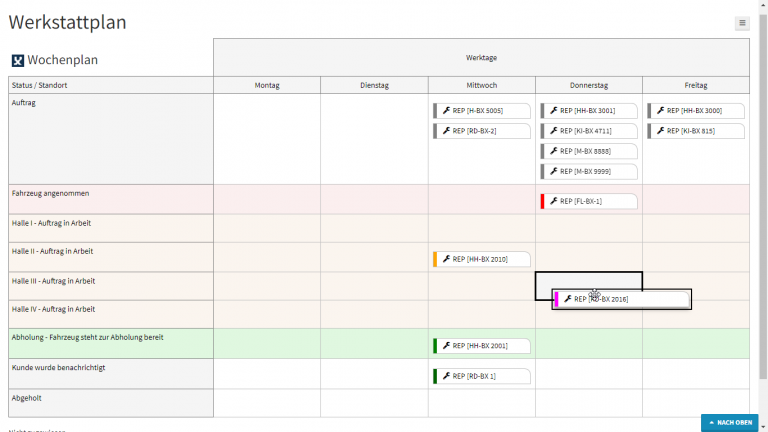Select Halle I - Auftrag in Arbeit label
The image size is (768, 432).
pos(51,223)
